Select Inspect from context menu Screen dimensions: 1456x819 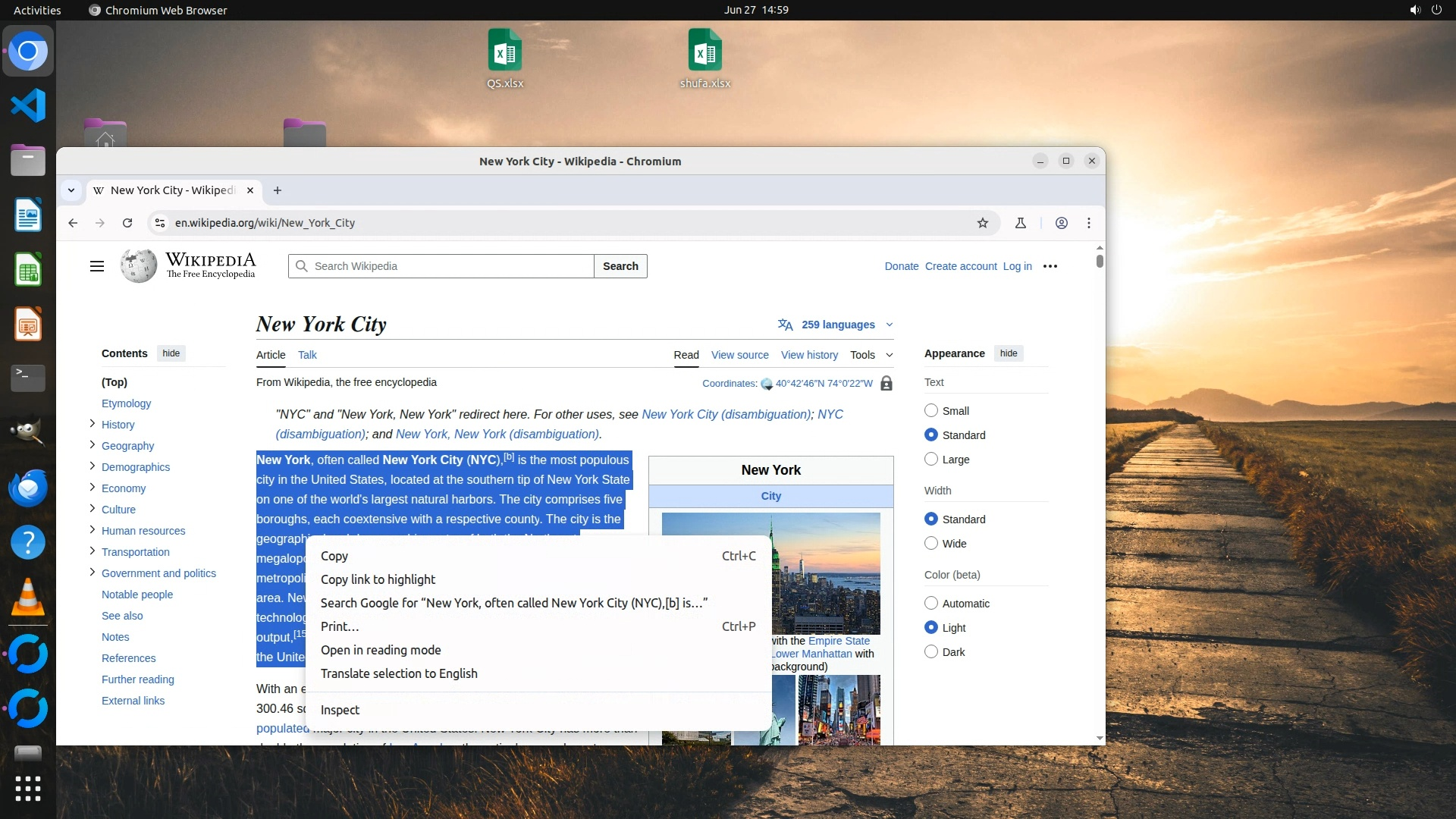pos(340,710)
